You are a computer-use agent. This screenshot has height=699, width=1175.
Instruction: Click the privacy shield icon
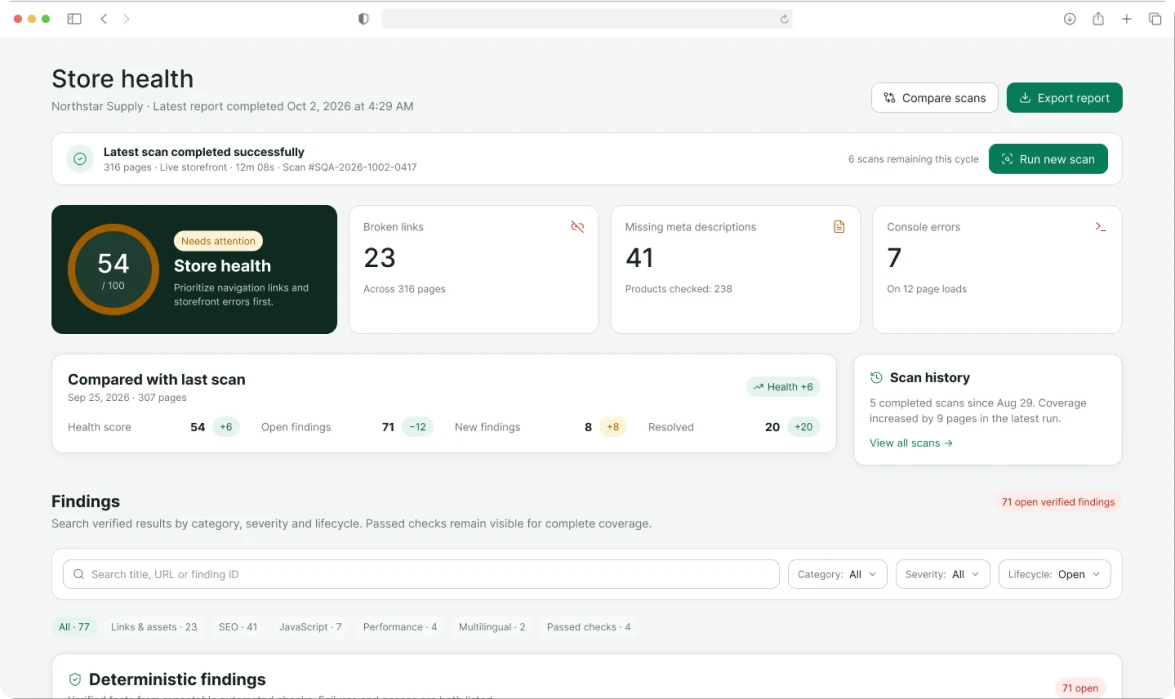(x=363, y=19)
